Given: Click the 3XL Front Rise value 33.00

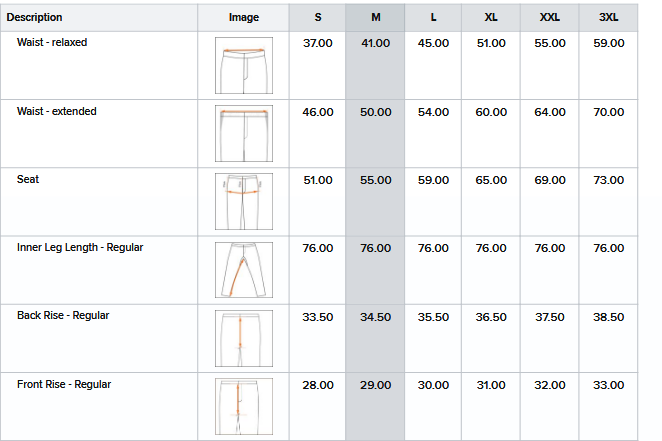Looking at the screenshot, I should (609, 385).
